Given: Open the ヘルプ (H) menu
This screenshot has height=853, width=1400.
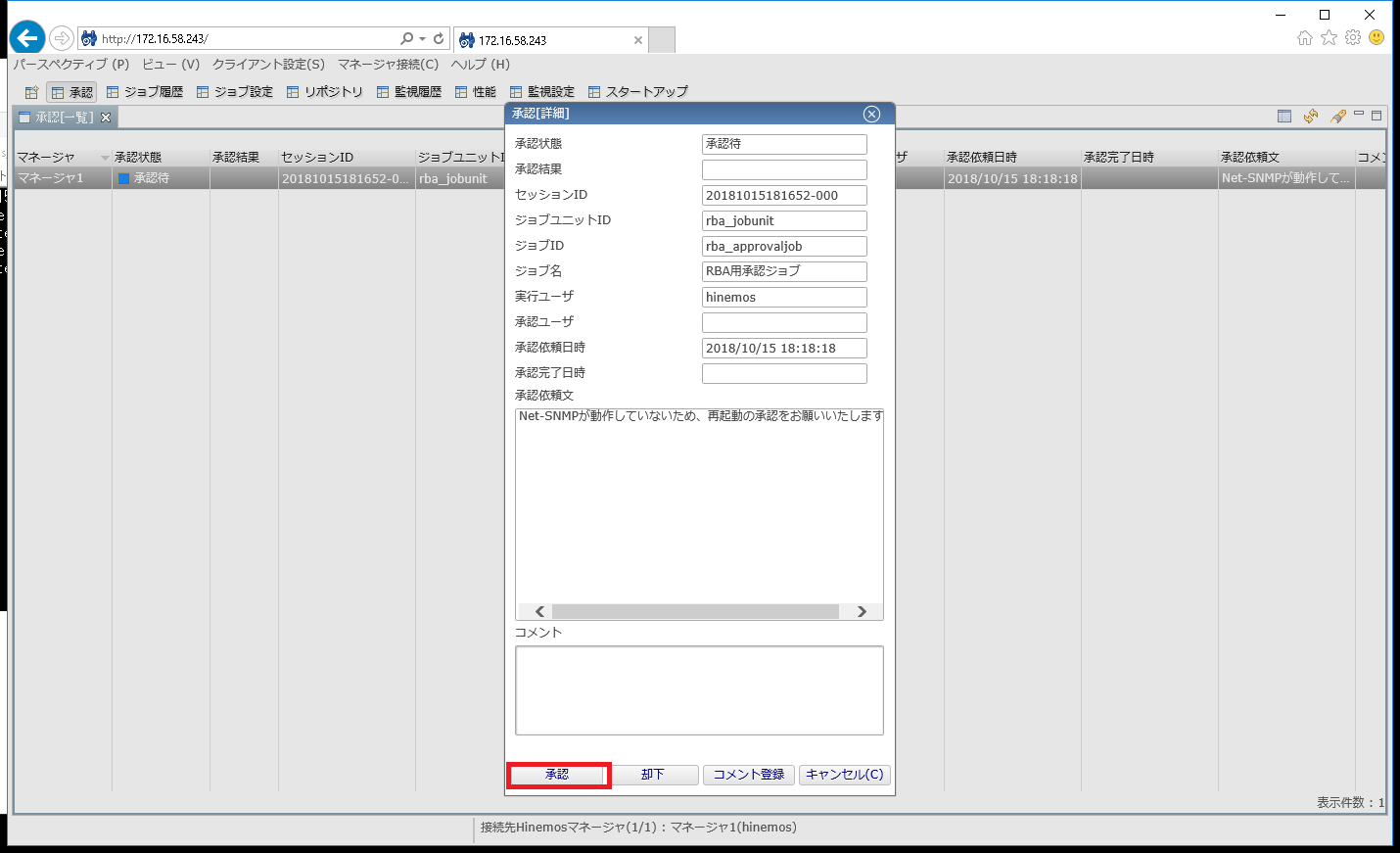Looking at the screenshot, I should click(481, 65).
